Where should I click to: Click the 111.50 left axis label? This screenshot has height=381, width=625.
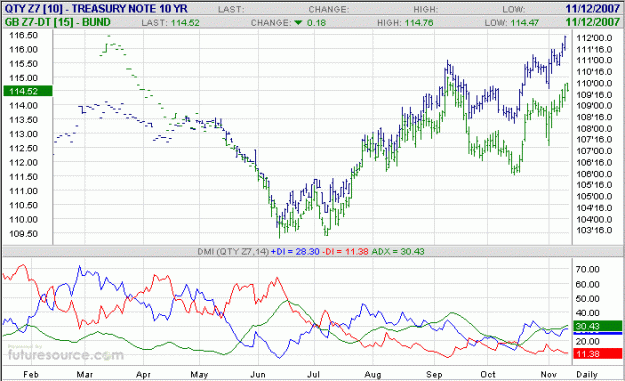click(x=23, y=177)
